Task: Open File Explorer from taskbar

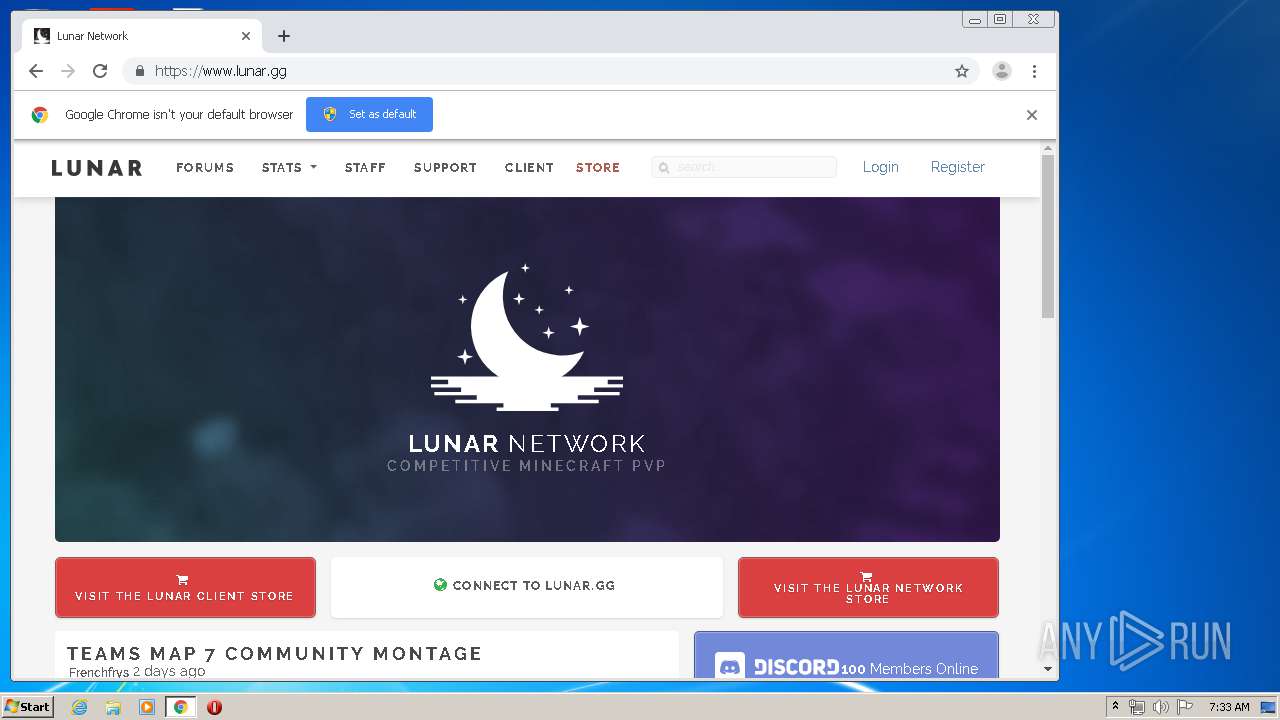Action: 113,707
